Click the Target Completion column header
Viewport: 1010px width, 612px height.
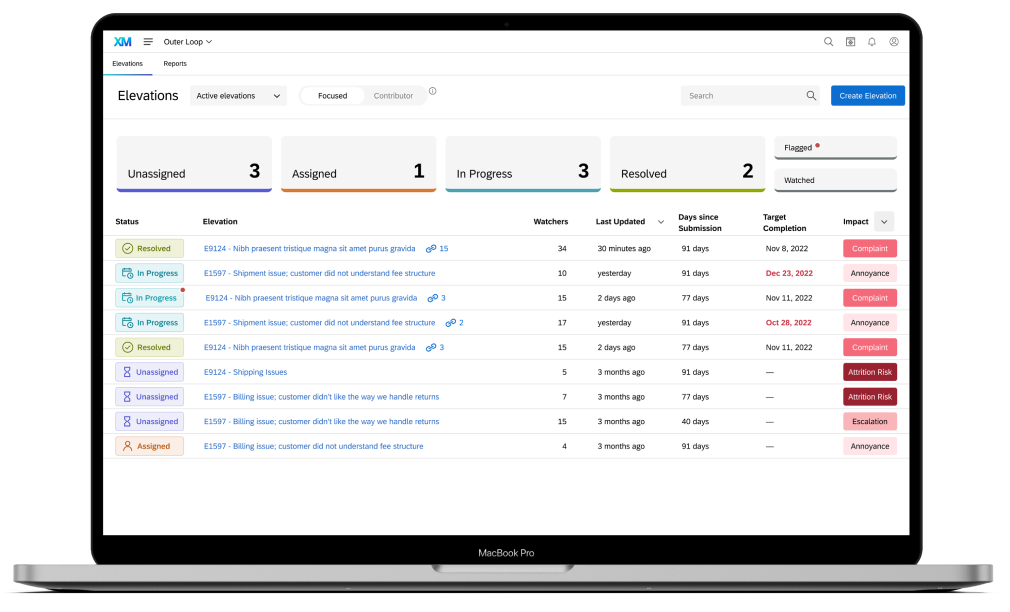coord(785,223)
